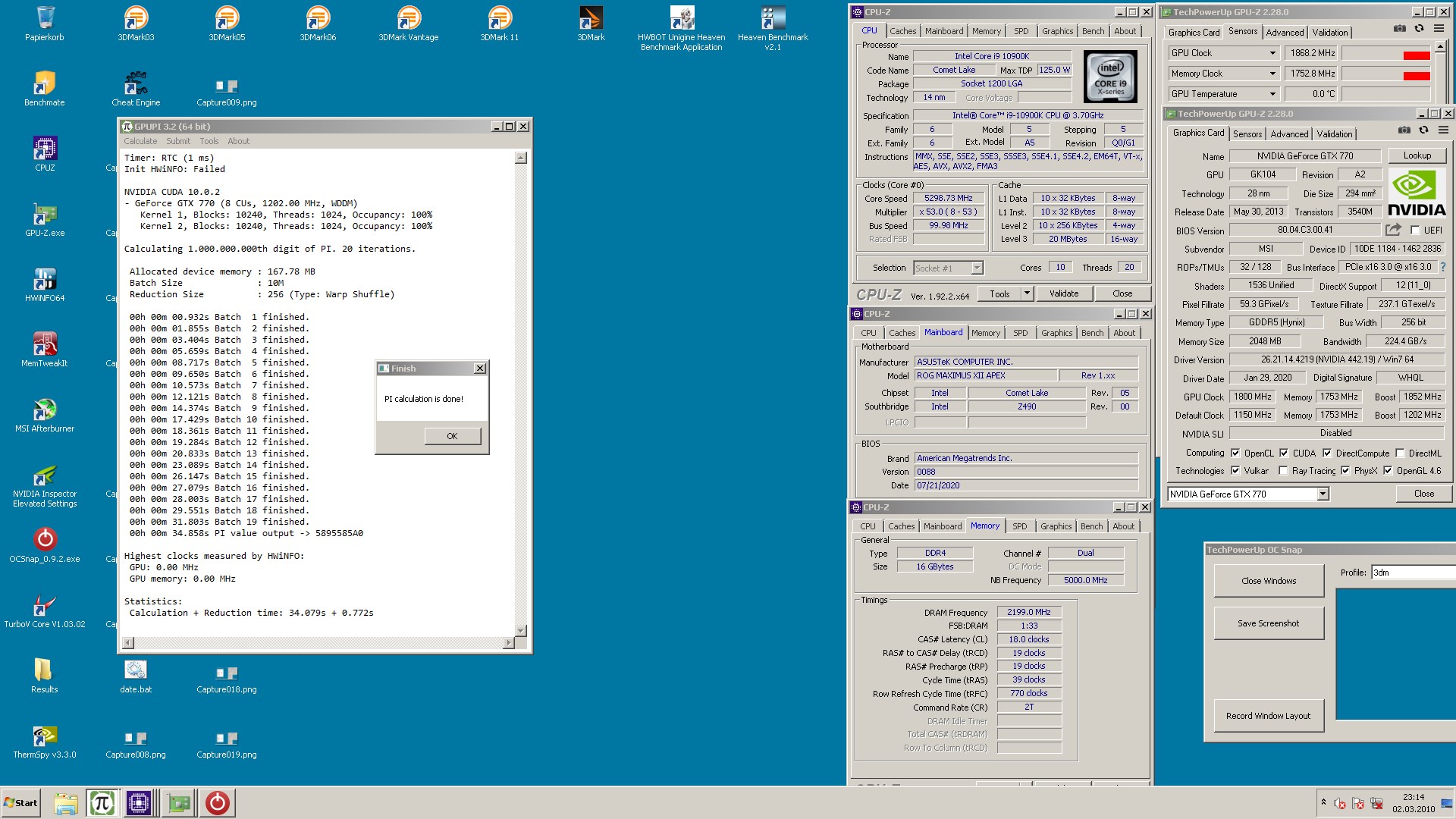Toggle the DirectML checkbox
The height and width of the screenshot is (819, 1456).
point(1400,453)
